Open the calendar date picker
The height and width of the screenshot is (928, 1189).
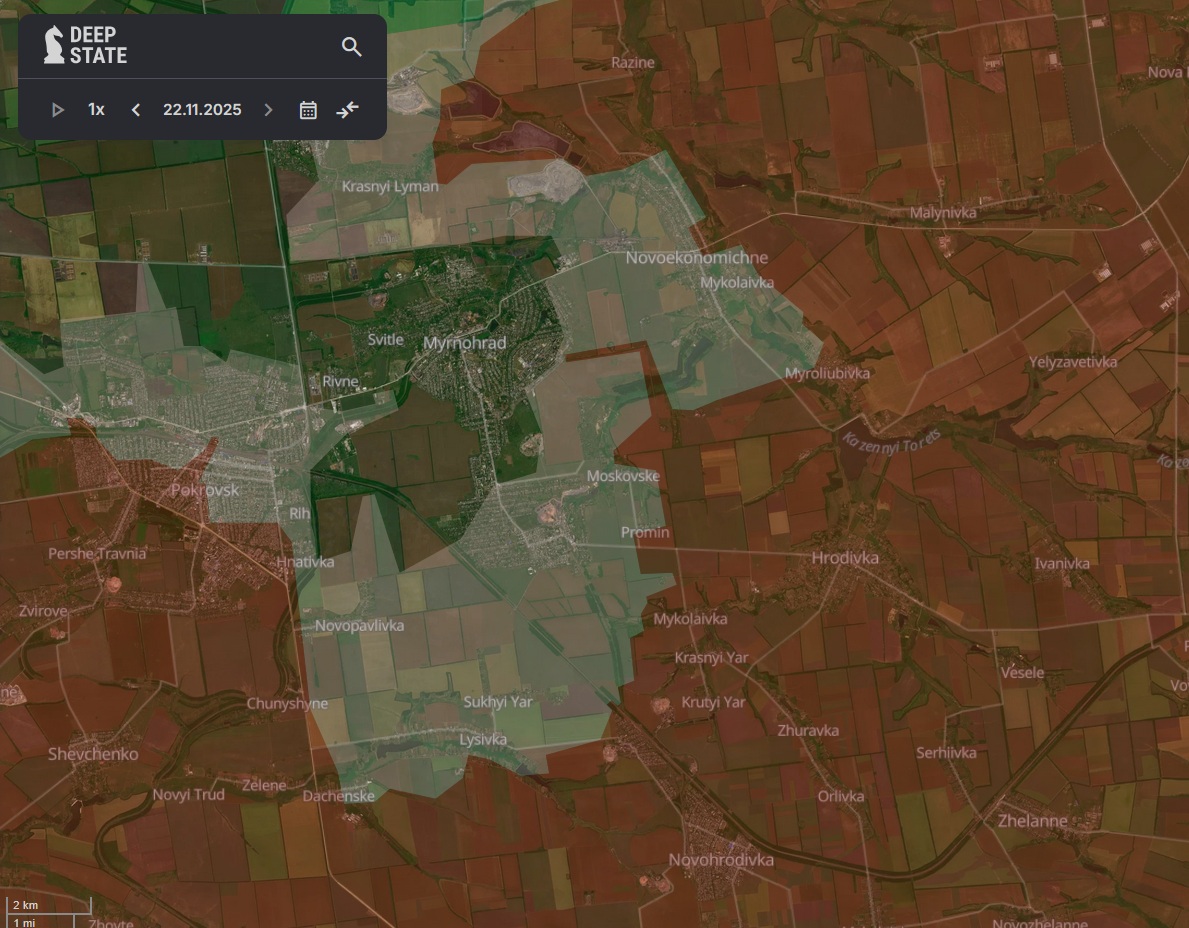pos(308,110)
